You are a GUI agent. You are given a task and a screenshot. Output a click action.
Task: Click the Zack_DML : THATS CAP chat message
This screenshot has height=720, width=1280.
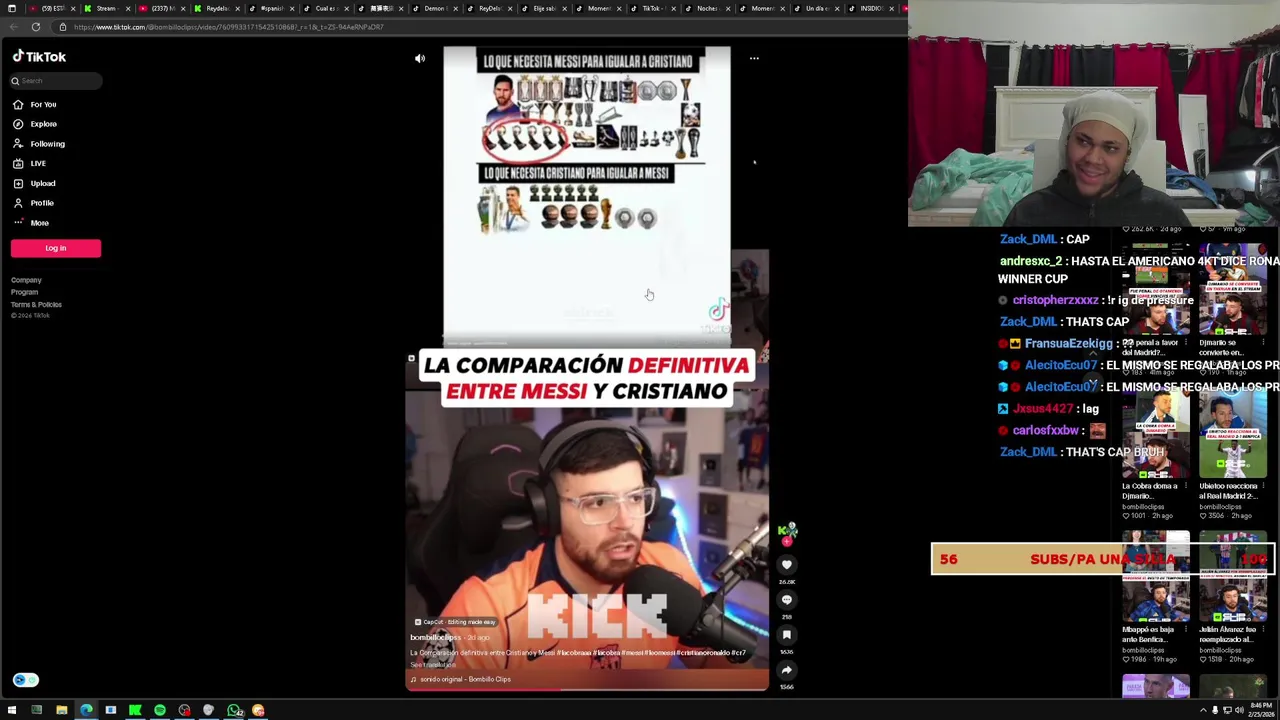1064,322
